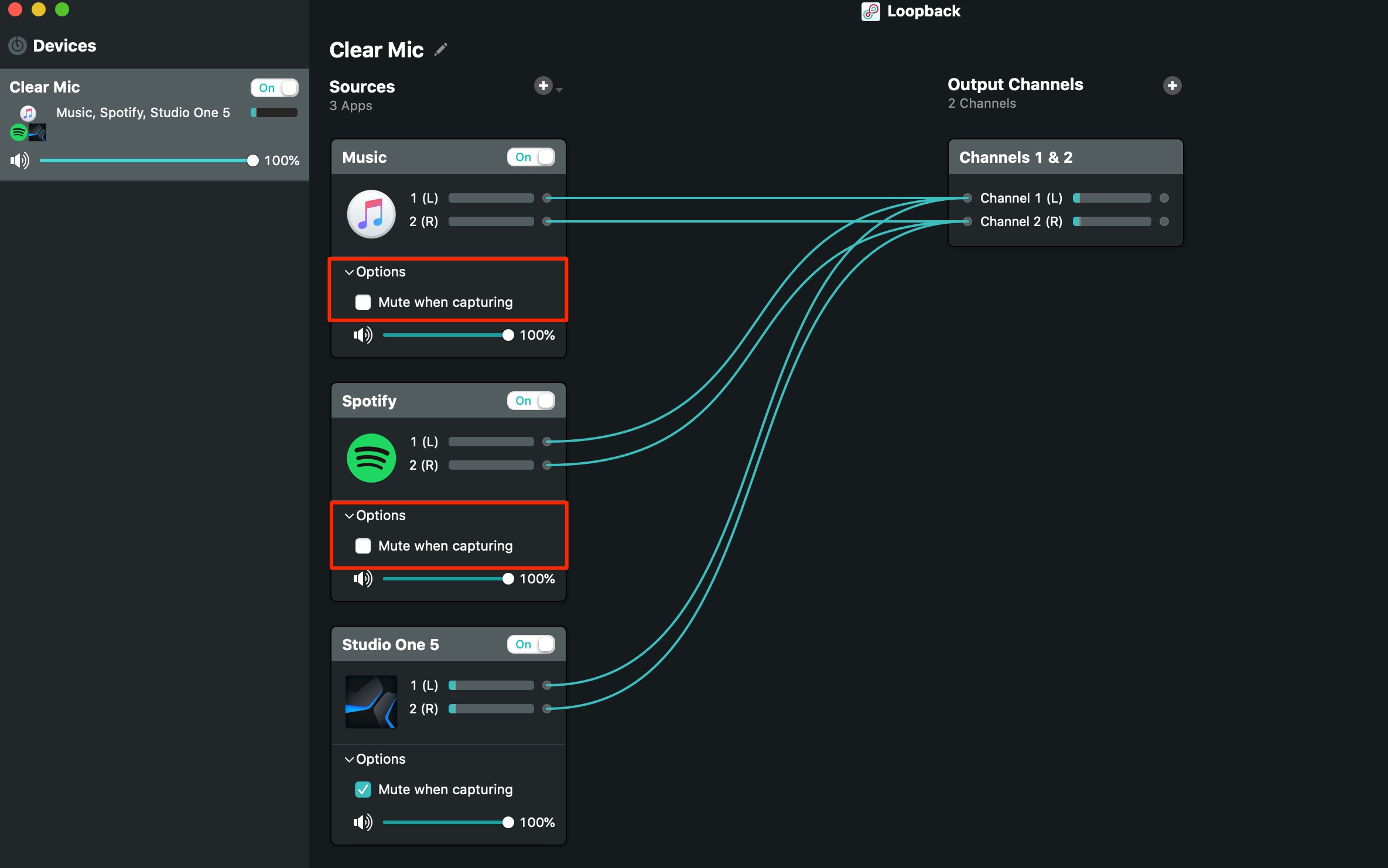Screen dimensions: 1388x868
Task: Click the Clear Mic device volume slider
Action: (x=149, y=160)
